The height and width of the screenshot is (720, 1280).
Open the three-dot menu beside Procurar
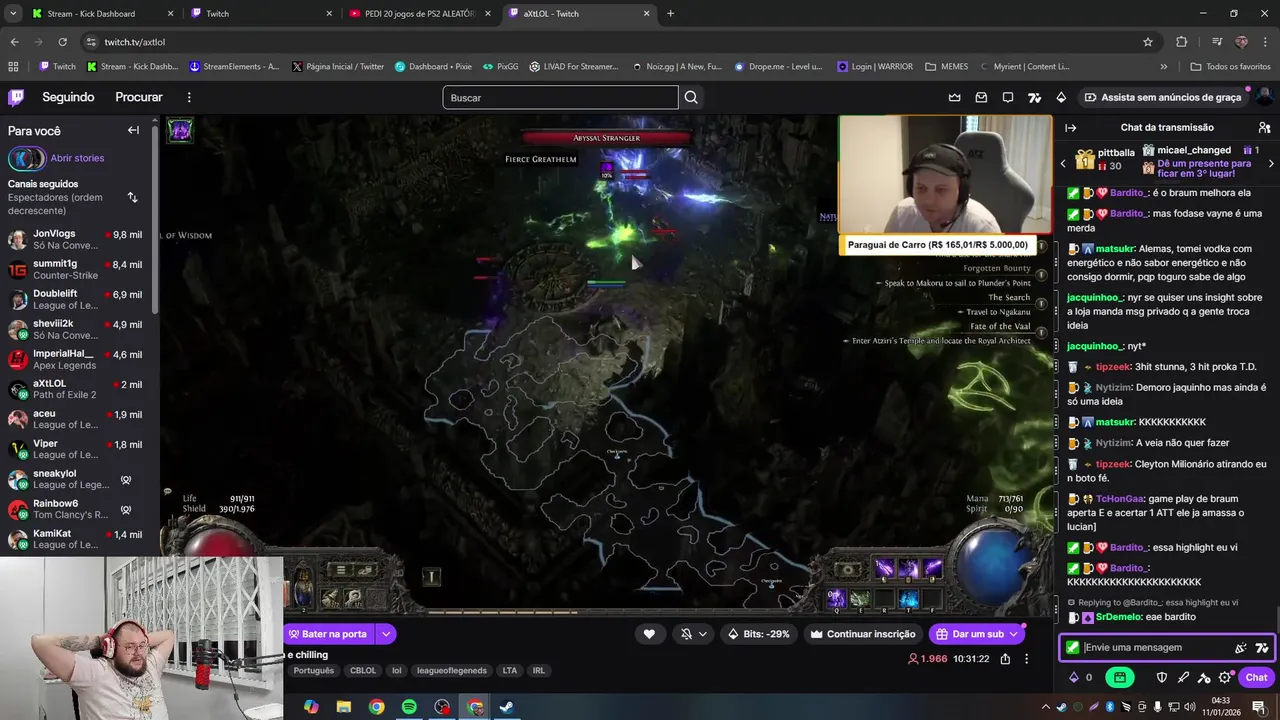(189, 97)
